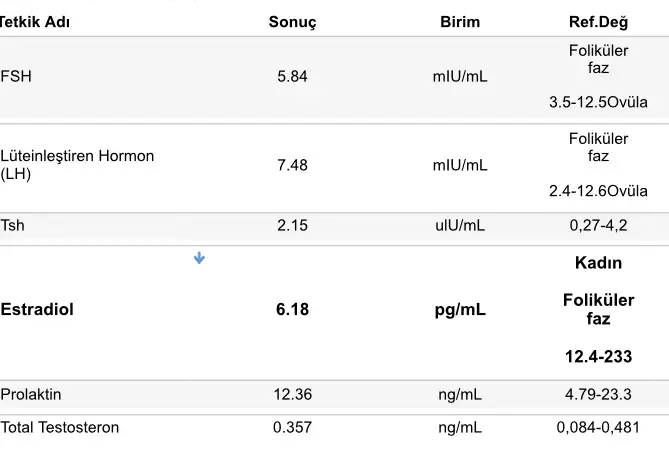The width and height of the screenshot is (669, 476).
Task: Click the FSH test name
Action: (16, 76)
